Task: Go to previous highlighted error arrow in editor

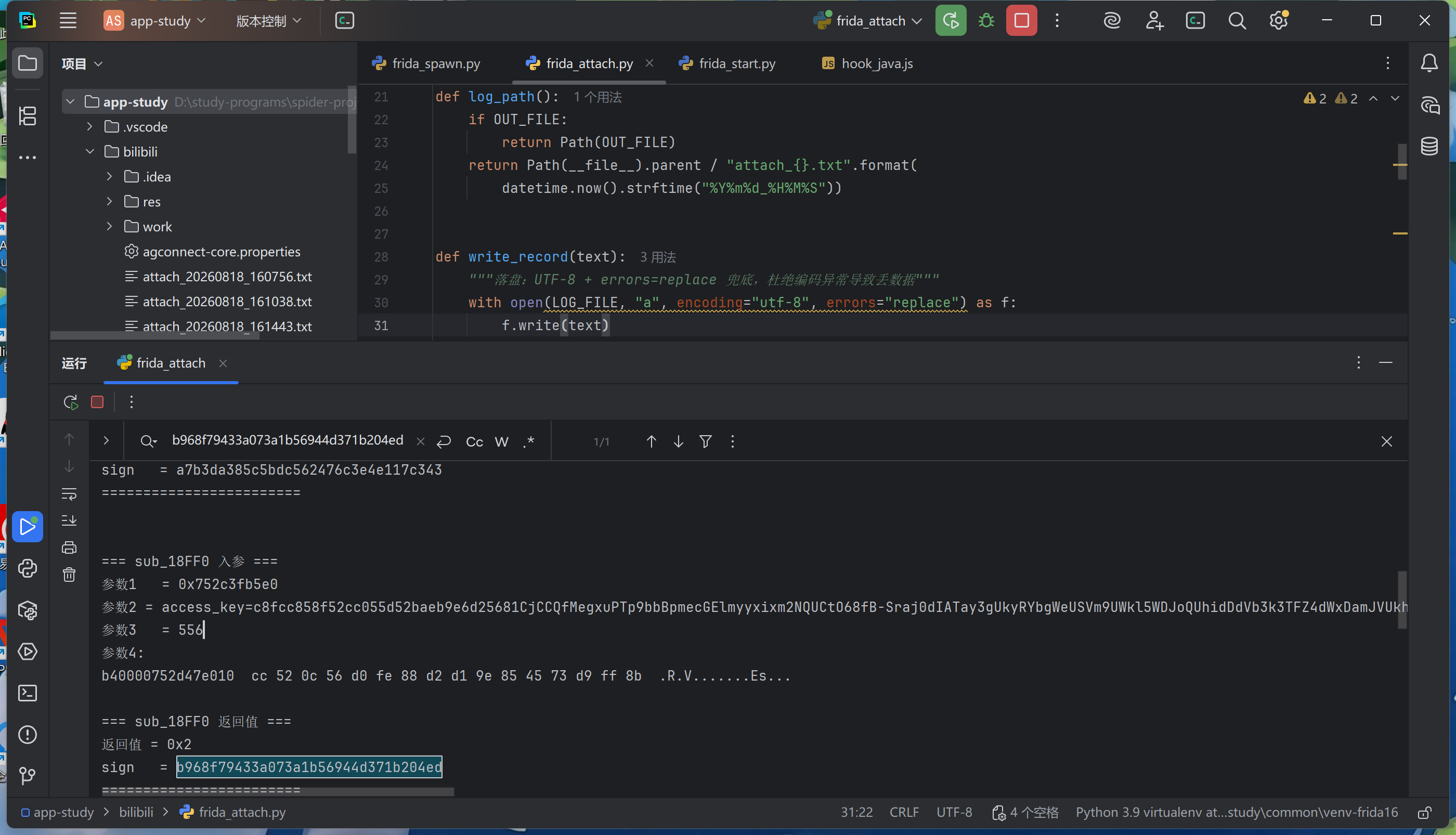Action: [1373, 98]
